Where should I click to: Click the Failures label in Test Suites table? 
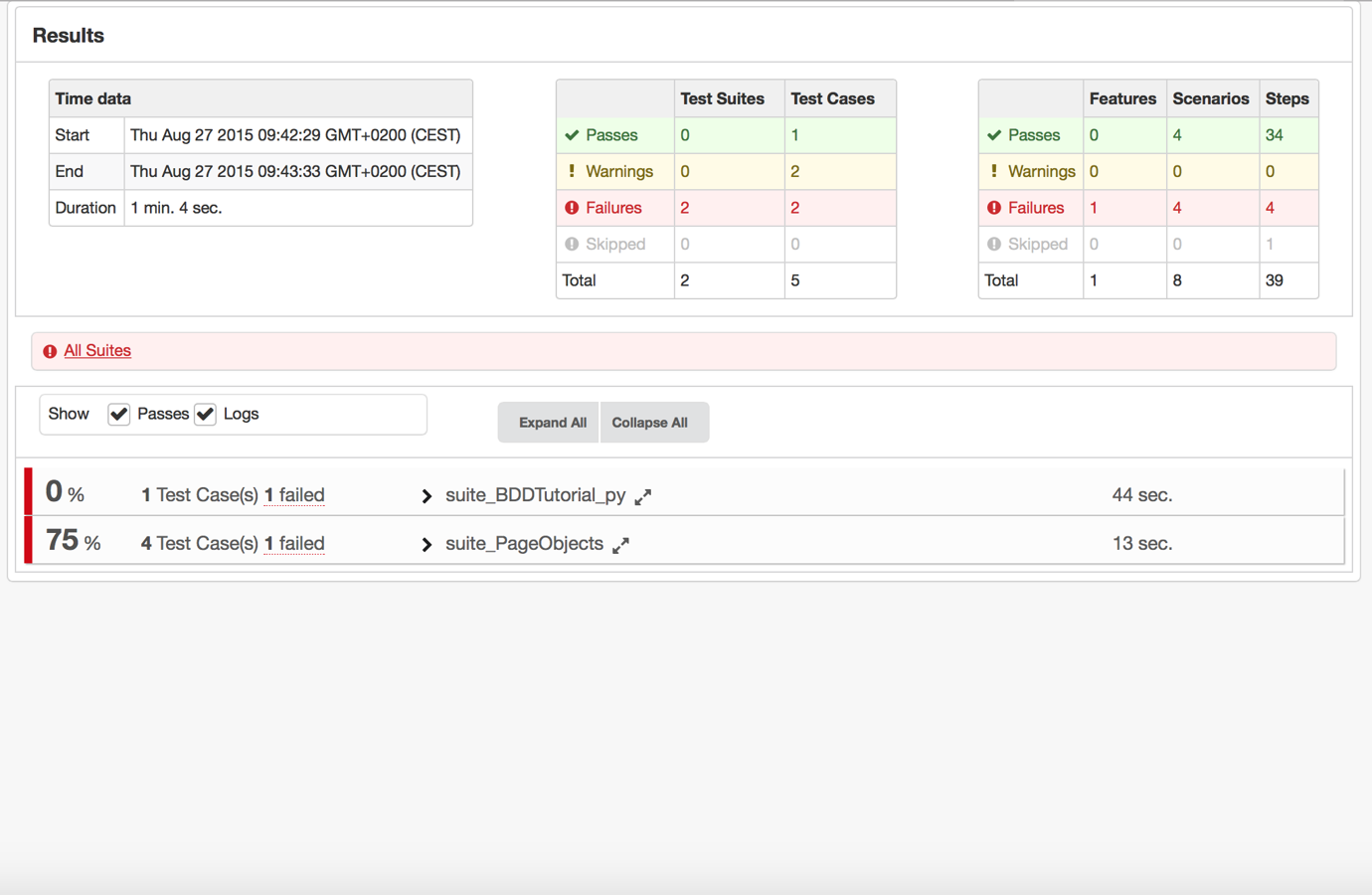[x=613, y=208]
